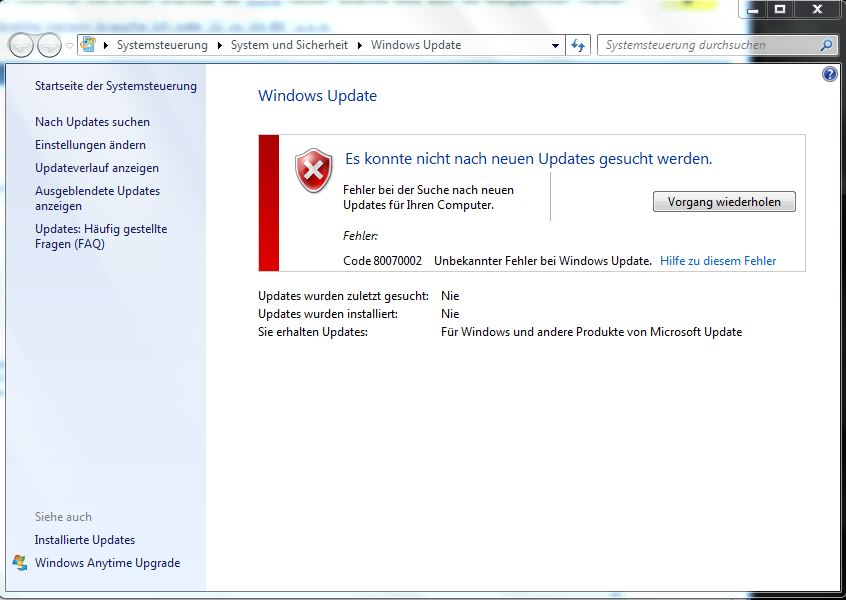This screenshot has height=600, width=846.
Task: Select the Systemsteuerung breadcrumb
Action: click(162, 45)
